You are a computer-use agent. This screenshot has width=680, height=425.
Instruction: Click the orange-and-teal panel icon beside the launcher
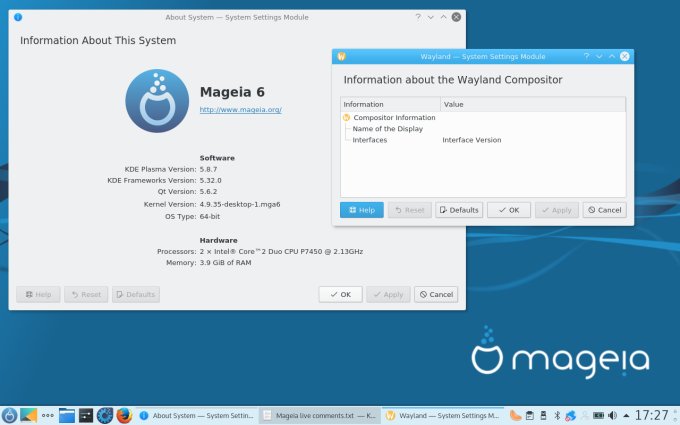(29, 415)
